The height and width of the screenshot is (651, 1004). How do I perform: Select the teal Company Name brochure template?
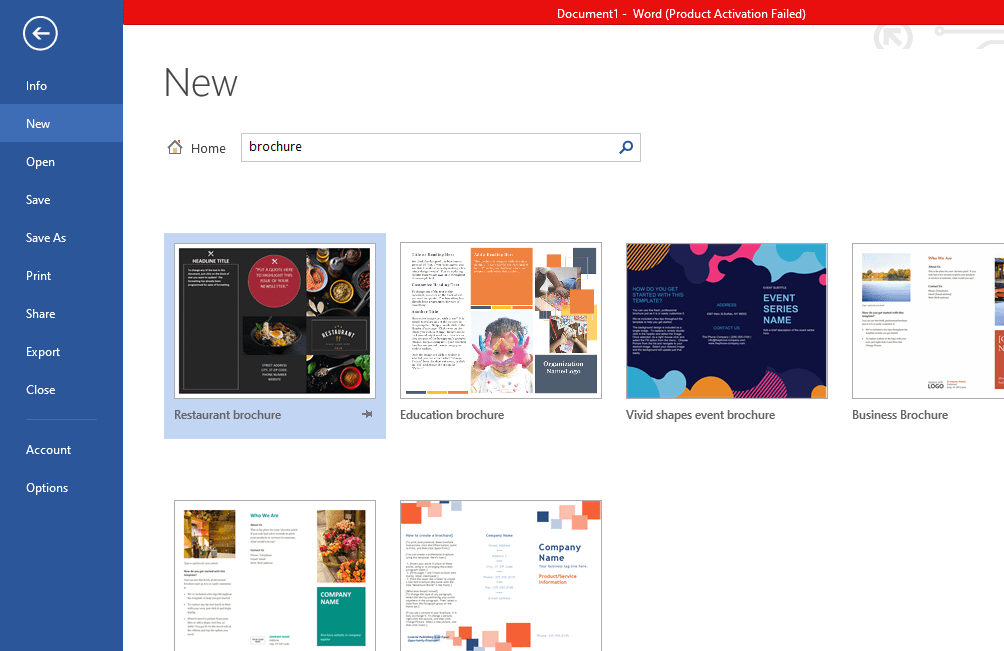click(274, 575)
